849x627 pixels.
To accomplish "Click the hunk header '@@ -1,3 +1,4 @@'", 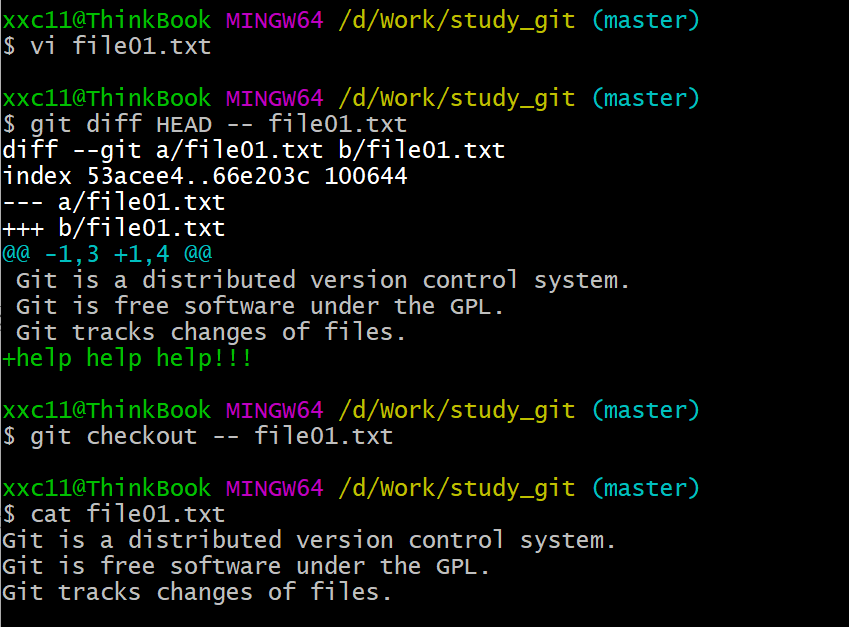I will [107, 254].
